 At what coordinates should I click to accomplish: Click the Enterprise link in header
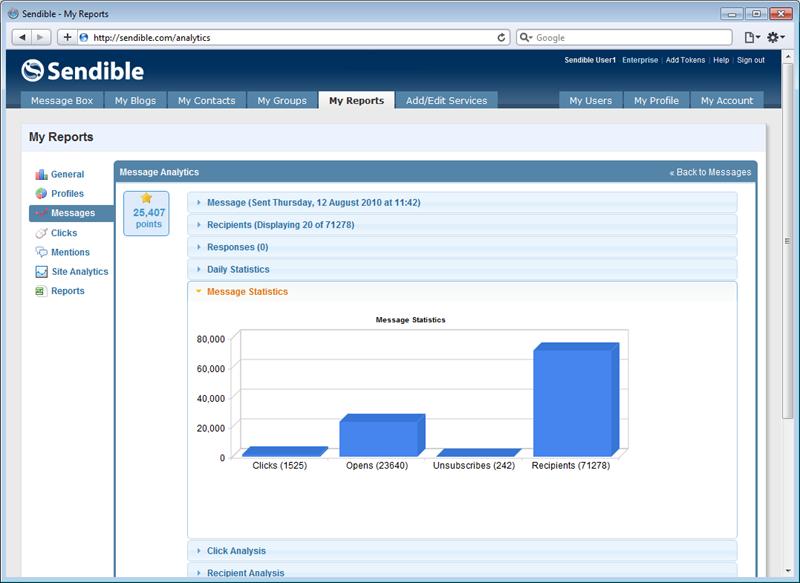[640, 60]
